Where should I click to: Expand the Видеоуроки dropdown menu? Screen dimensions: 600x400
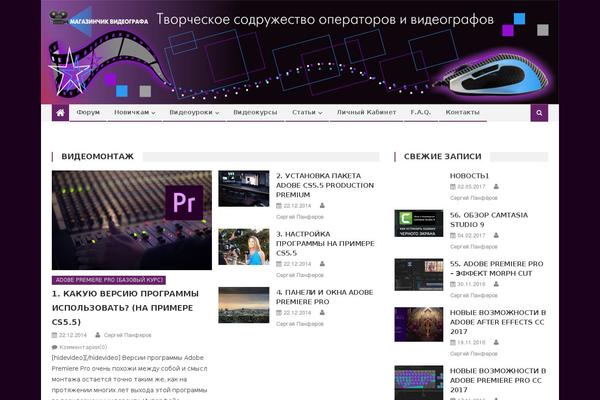194,113
